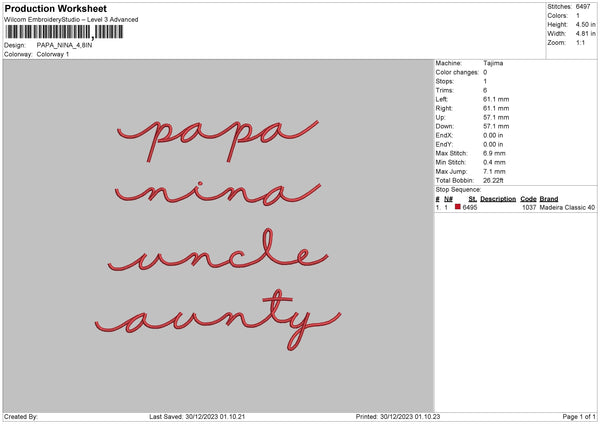Click the 'Brand' column header

[549, 199]
